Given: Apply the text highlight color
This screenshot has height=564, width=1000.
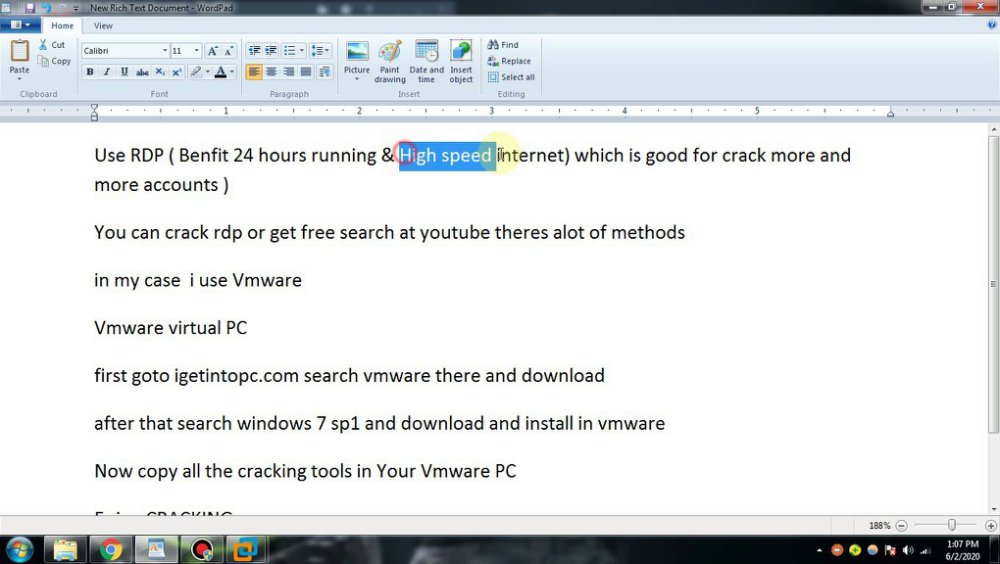Looking at the screenshot, I should click(196, 71).
